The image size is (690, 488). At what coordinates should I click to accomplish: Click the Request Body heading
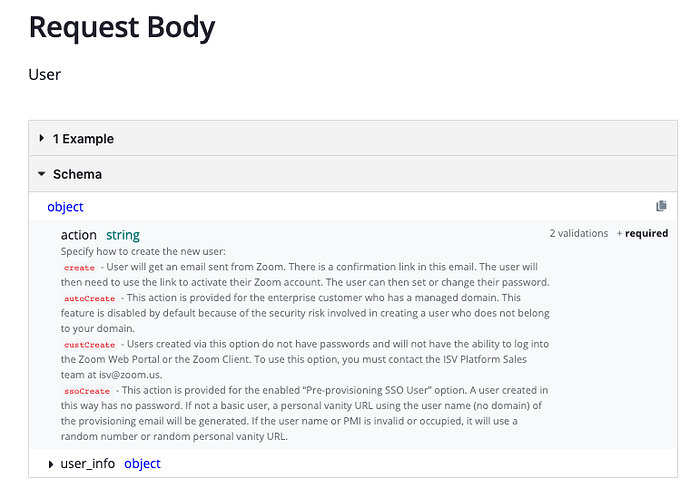point(121,27)
